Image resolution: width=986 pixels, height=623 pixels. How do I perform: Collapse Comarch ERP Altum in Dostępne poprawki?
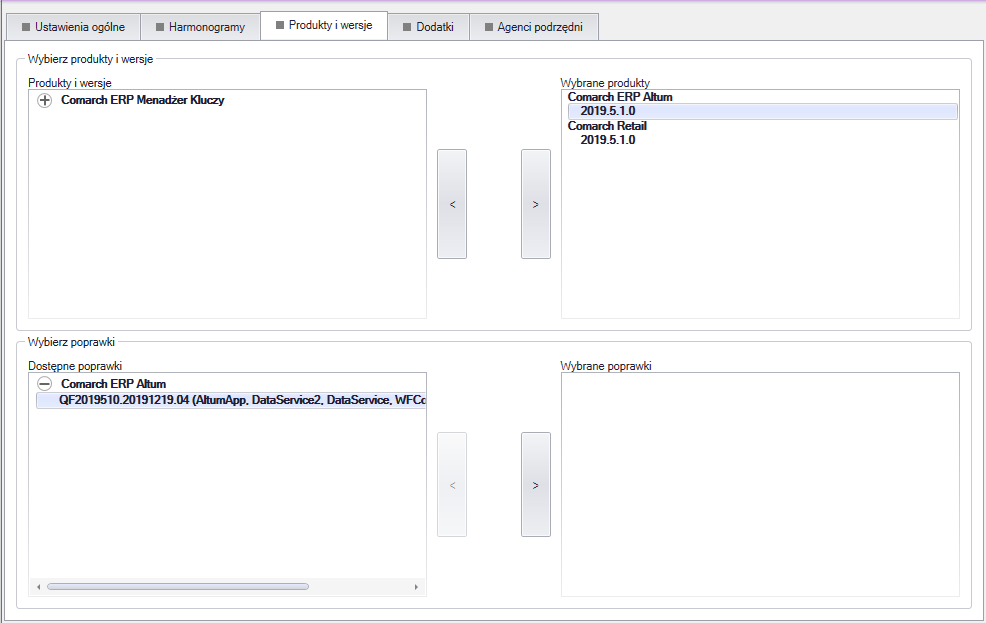(45, 383)
